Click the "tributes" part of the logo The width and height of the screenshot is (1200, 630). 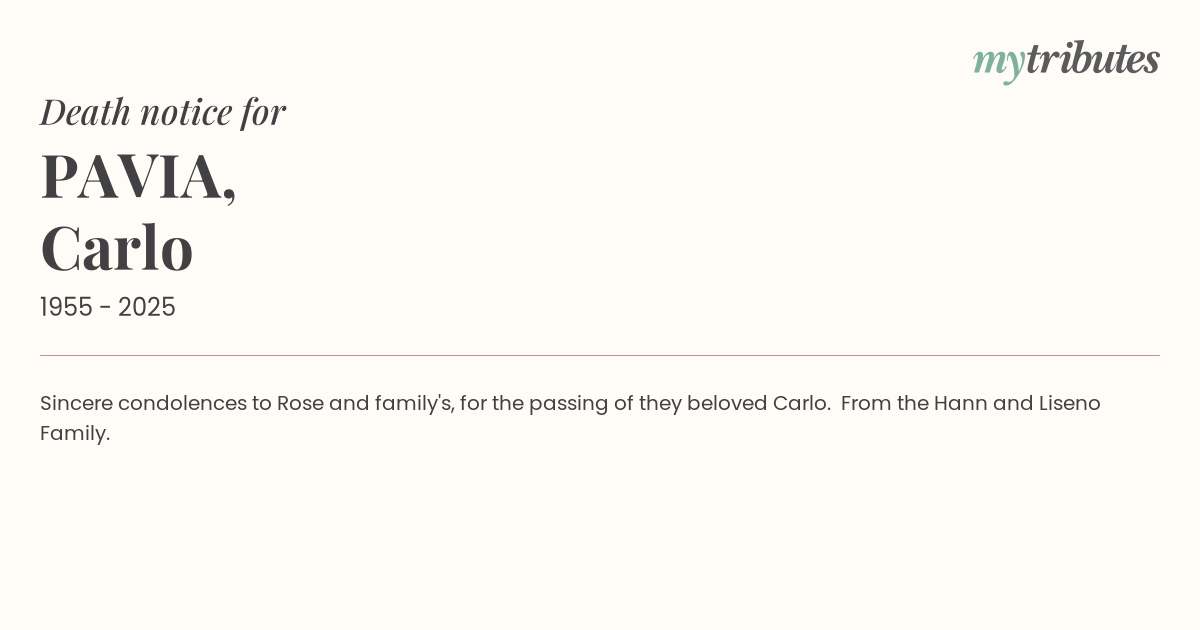tap(1092, 59)
